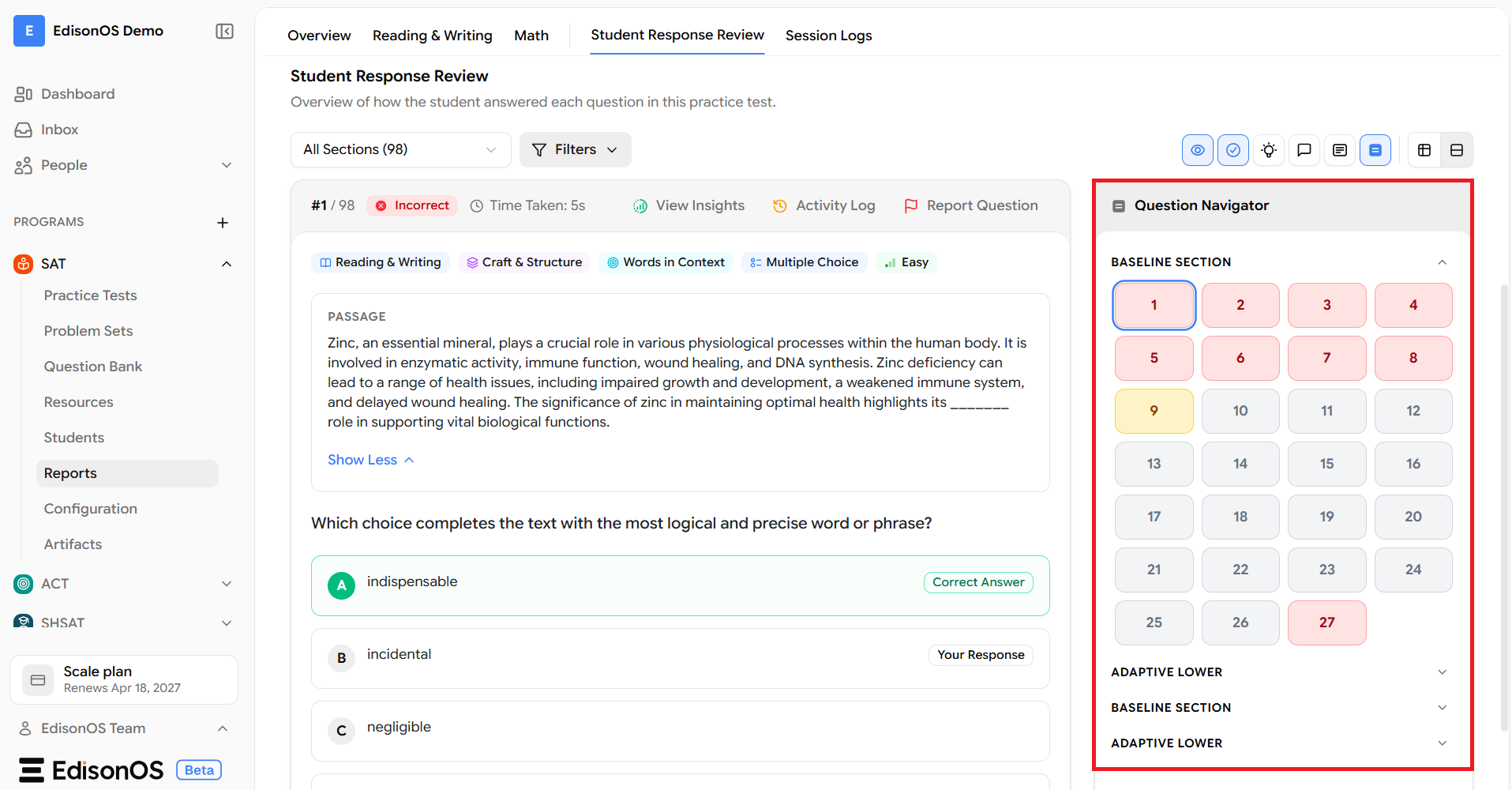Click the View Insights button

click(x=688, y=206)
